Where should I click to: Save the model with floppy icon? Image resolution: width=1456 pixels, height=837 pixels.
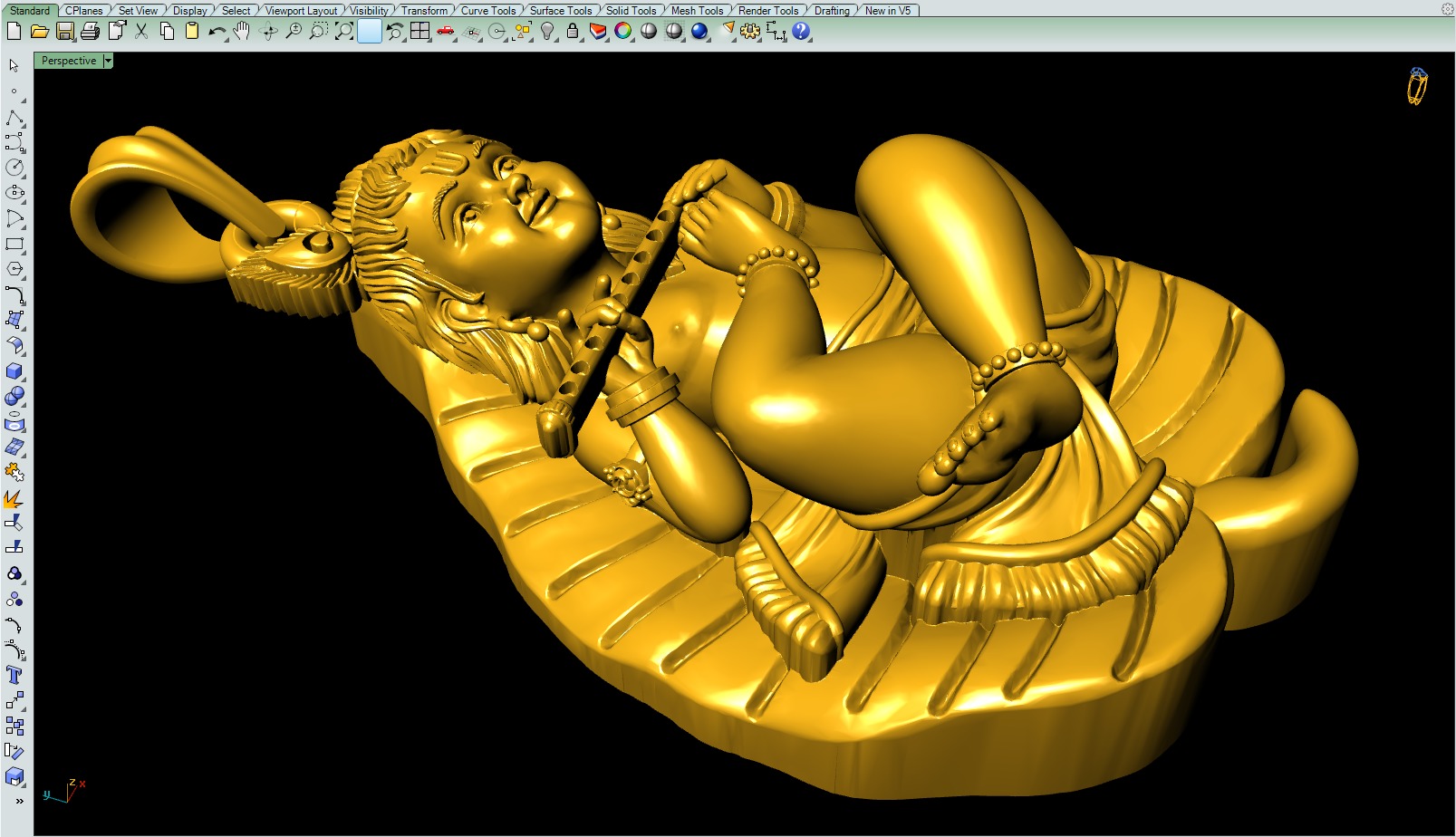[64, 31]
